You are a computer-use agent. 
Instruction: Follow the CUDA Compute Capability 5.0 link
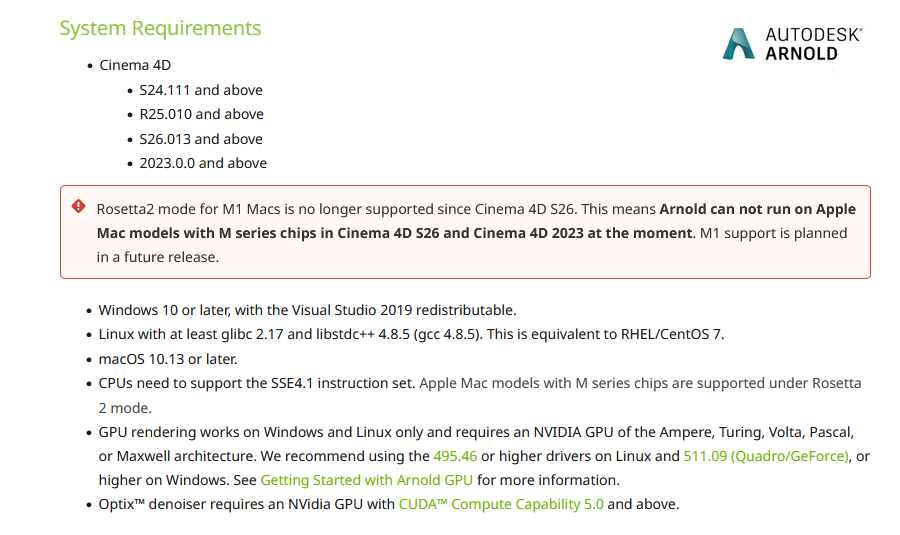501,505
